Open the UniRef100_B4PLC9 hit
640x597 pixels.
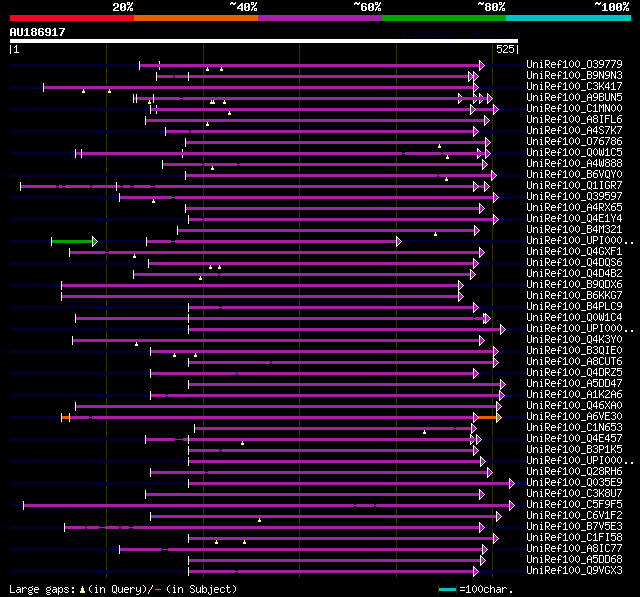tap(574, 307)
